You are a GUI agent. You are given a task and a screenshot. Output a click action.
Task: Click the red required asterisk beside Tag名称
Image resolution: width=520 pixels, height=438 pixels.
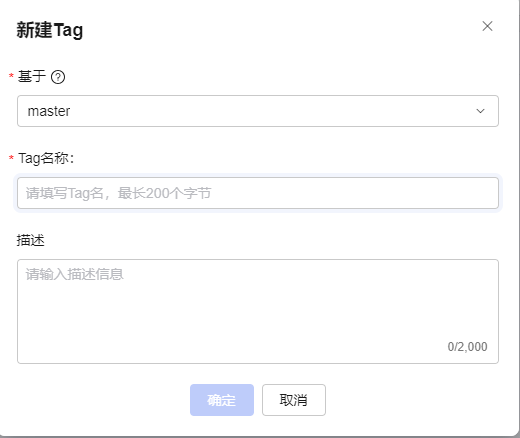(x=11, y=158)
